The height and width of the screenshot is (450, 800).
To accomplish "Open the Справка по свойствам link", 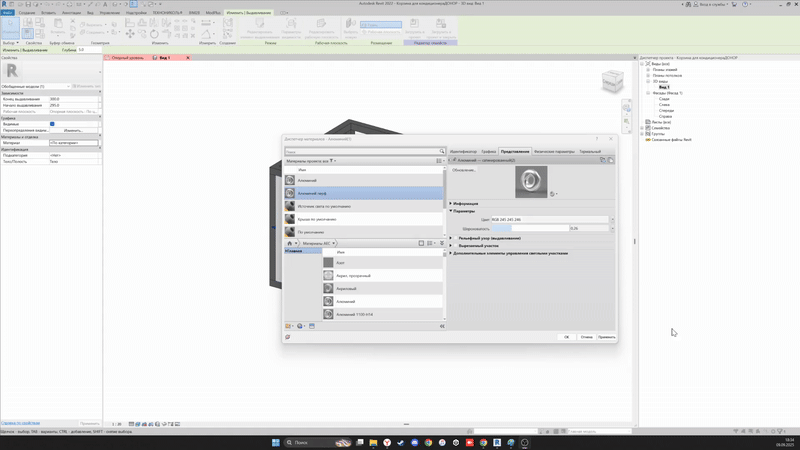I will pyautogui.click(x=20, y=423).
